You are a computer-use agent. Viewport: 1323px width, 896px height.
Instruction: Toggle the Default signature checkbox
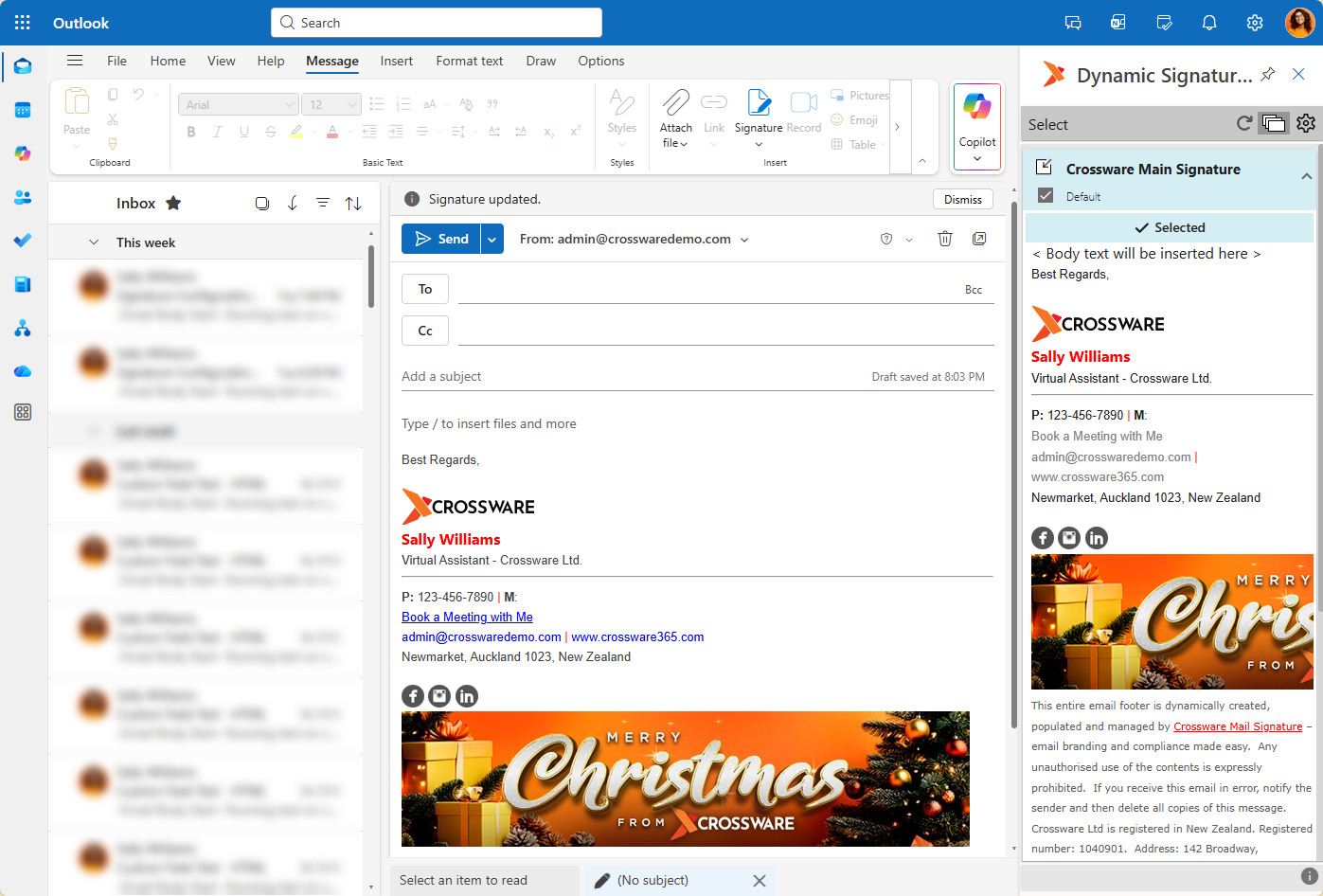[x=1046, y=195]
